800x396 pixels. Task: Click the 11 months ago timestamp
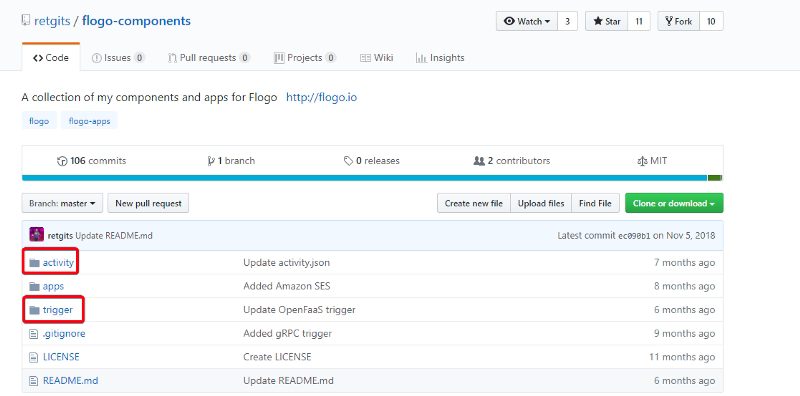click(x=682, y=357)
